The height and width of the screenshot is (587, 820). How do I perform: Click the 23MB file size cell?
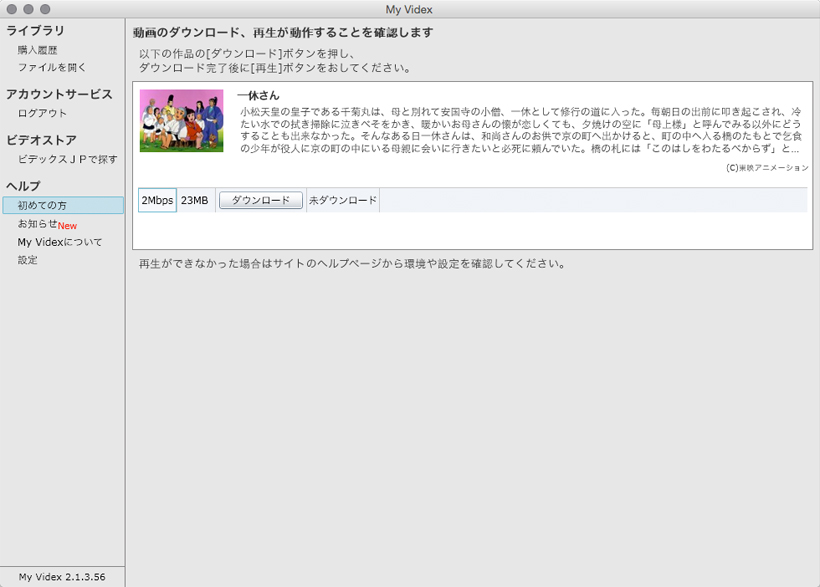196,200
